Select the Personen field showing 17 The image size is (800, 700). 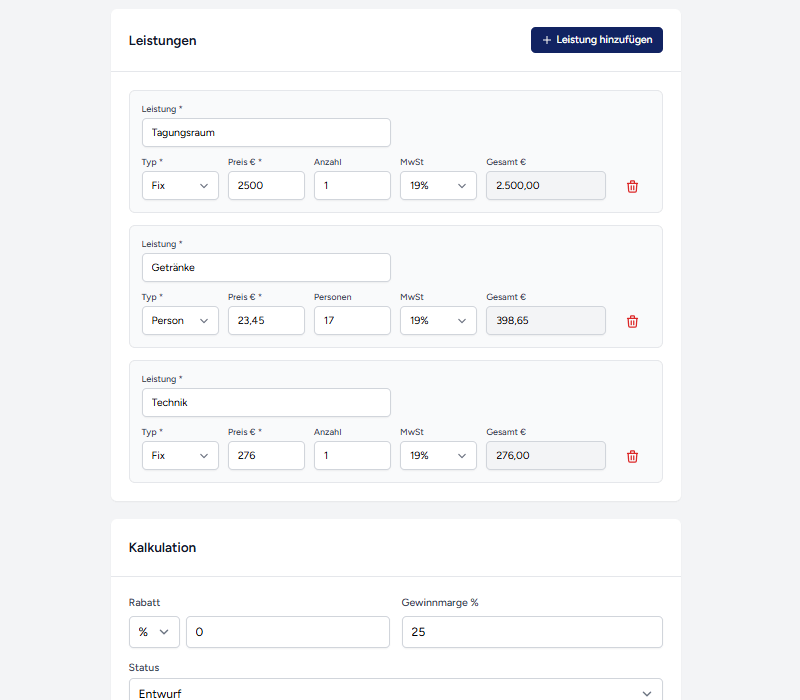pos(352,320)
